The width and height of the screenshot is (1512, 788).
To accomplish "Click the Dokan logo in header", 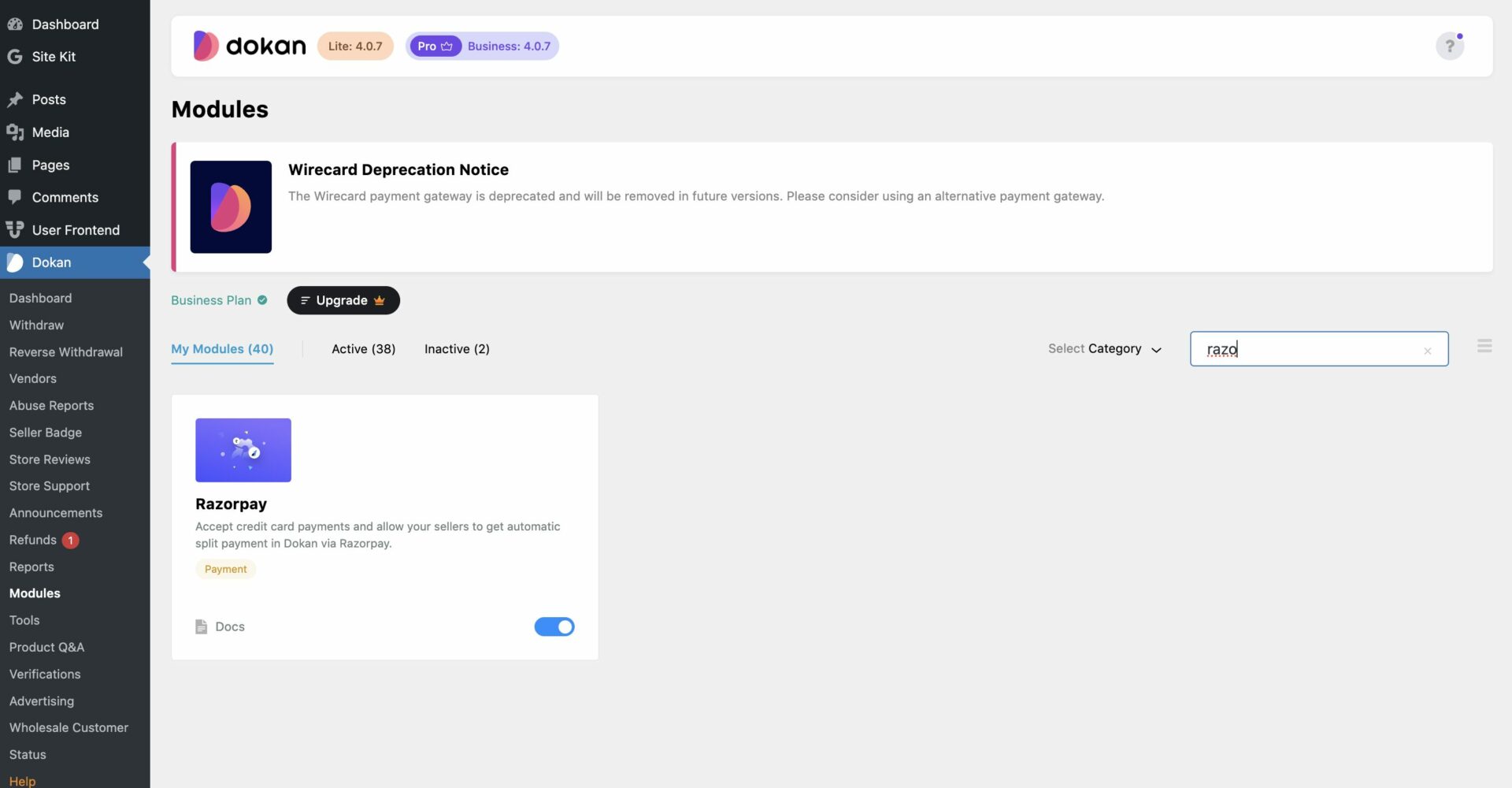I will click(250, 46).
